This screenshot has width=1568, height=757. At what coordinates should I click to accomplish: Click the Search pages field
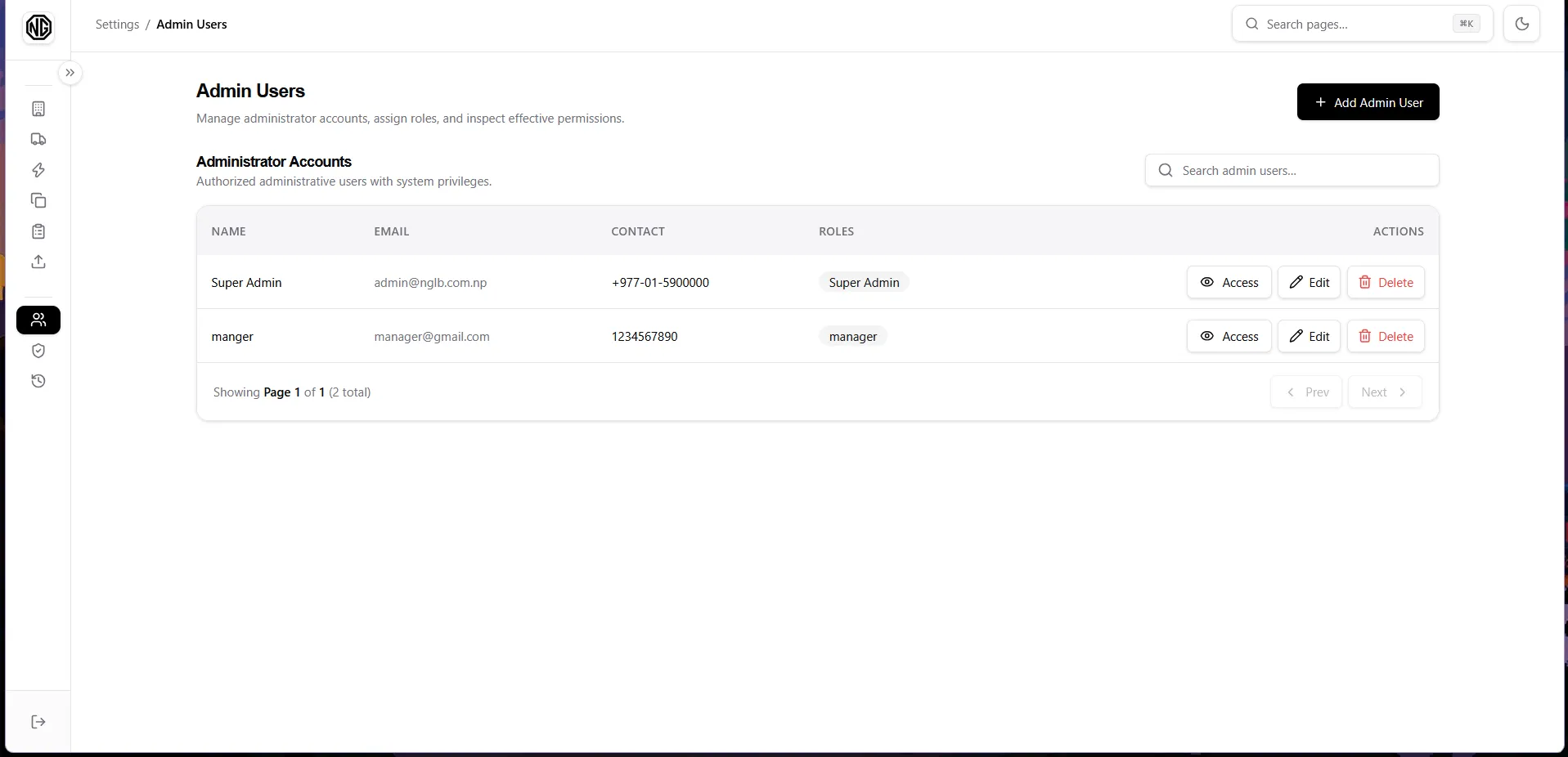click(1362, 24)
